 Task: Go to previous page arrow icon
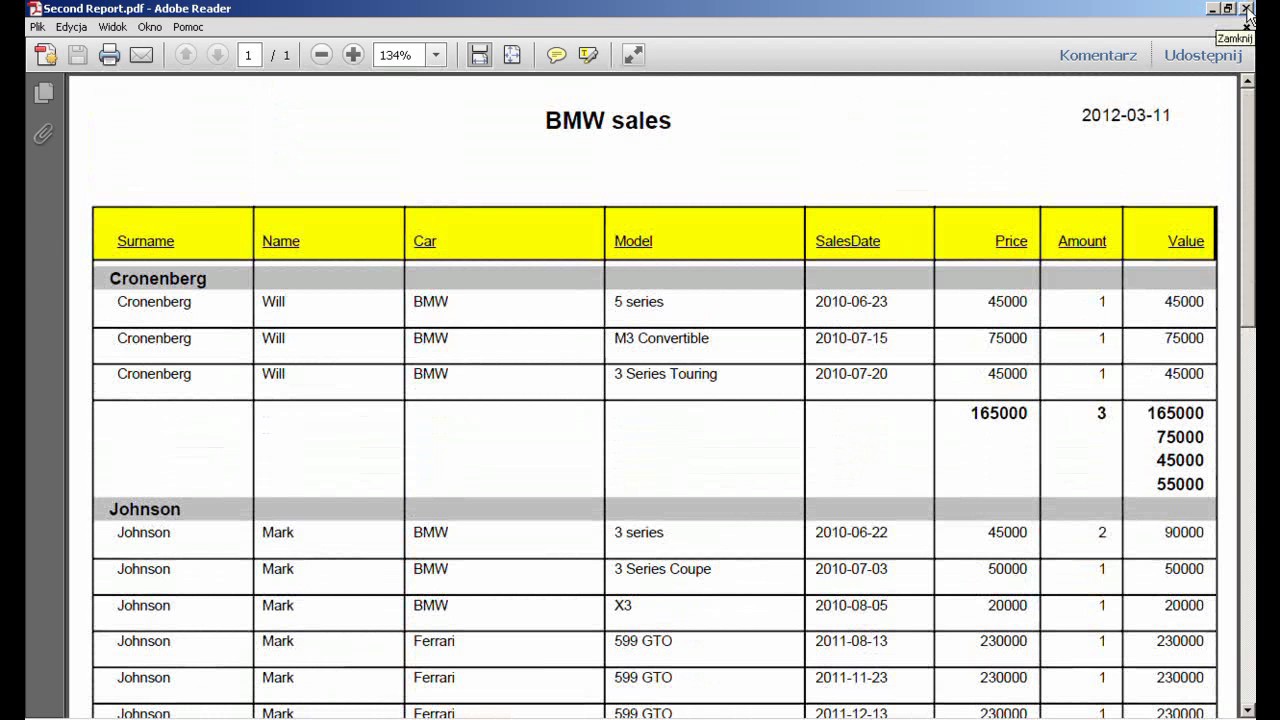pos(185,55)
